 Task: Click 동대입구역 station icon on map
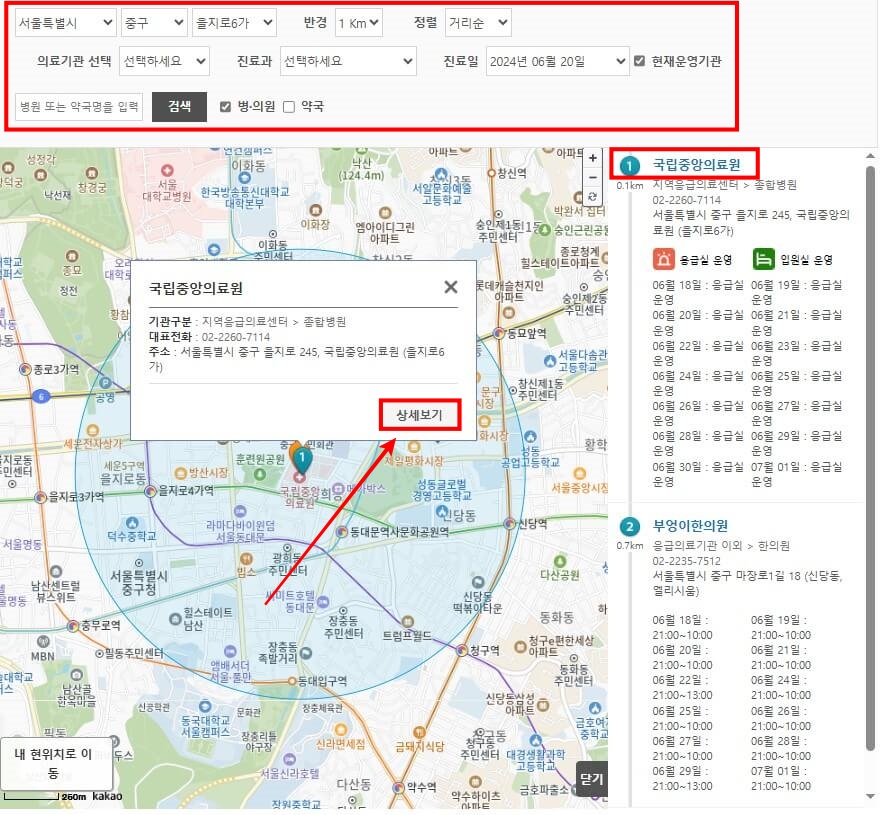click(x=292, y=681)
